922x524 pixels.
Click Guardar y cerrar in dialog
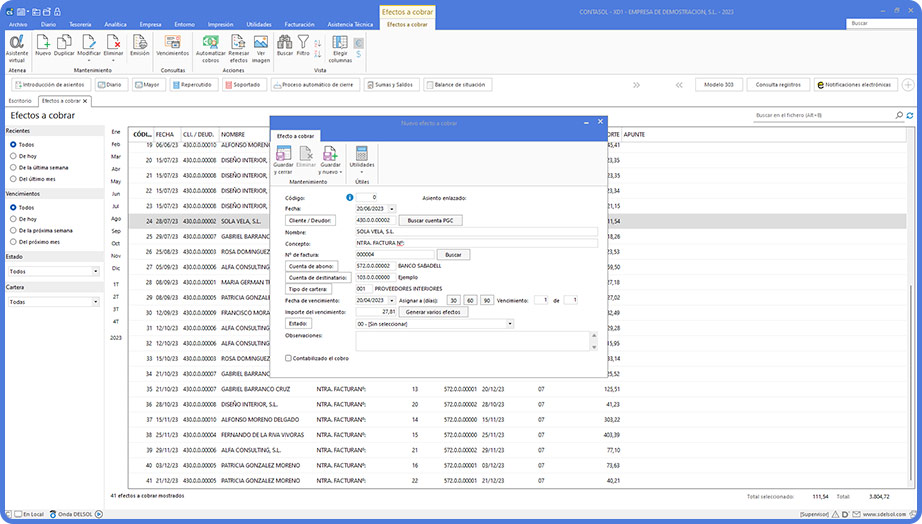click(283, 160)
